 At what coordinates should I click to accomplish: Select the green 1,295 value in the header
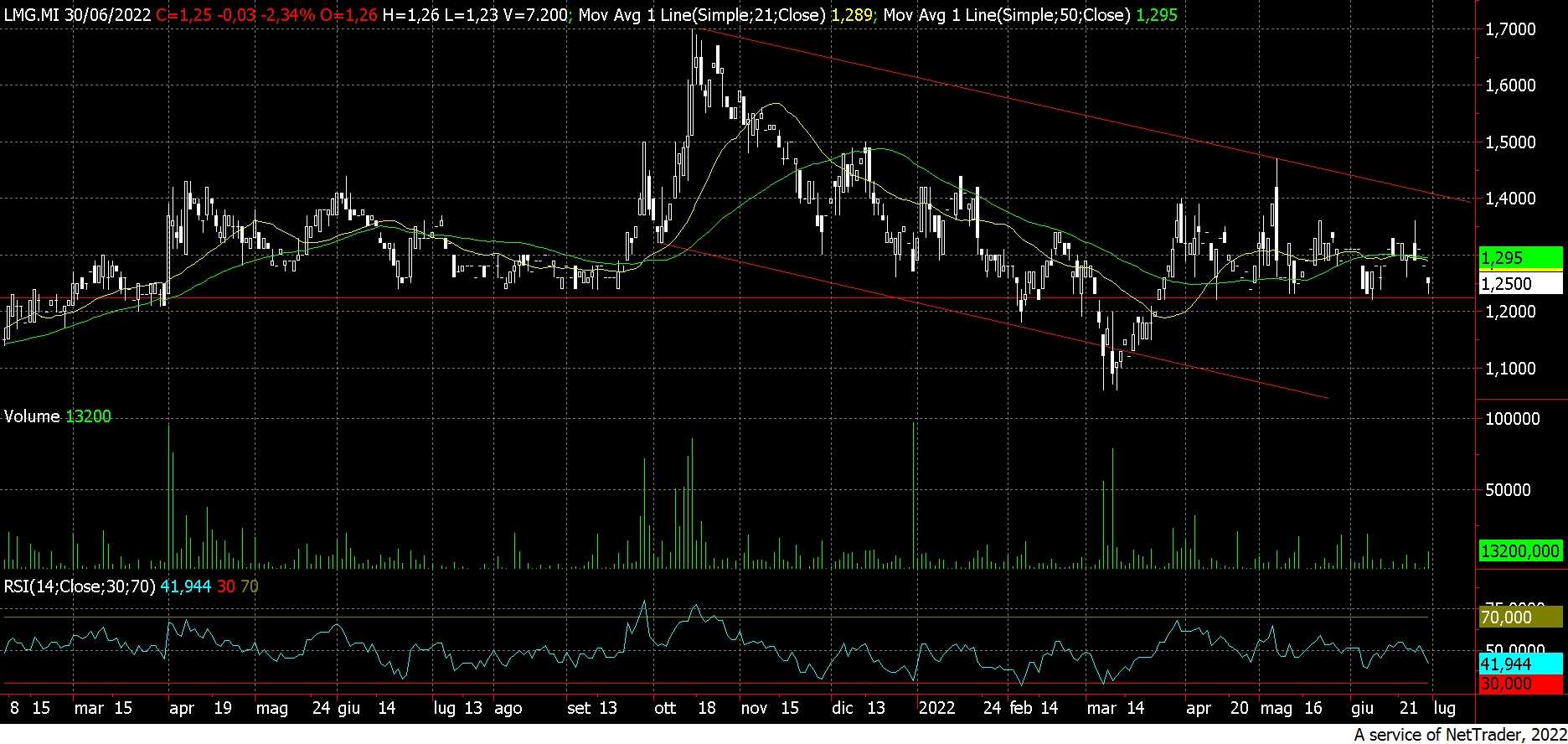[x=1157, y=15]
